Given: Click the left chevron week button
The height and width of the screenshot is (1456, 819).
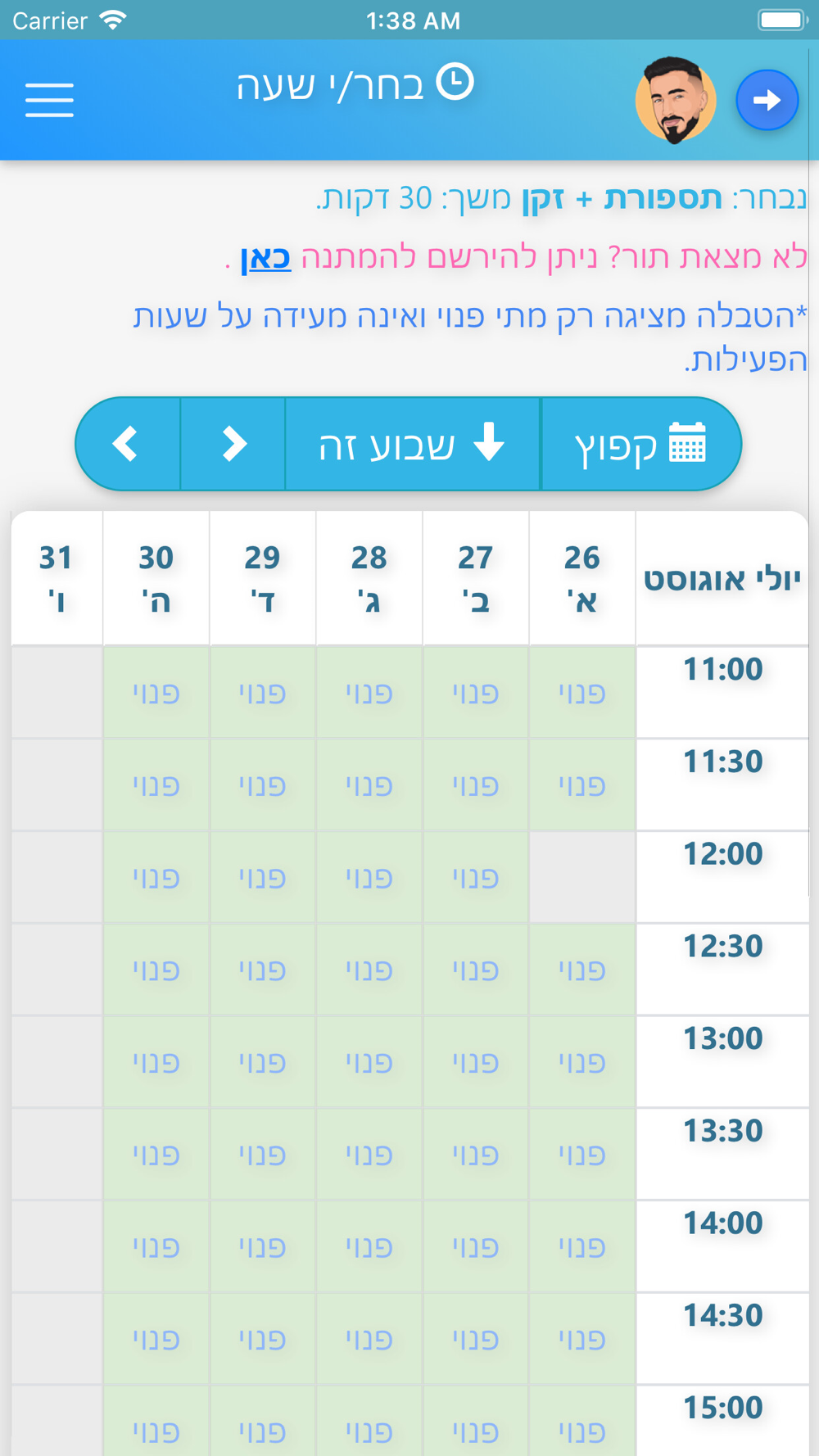Looking at the screenshot, I should click(x=127, y=444).
